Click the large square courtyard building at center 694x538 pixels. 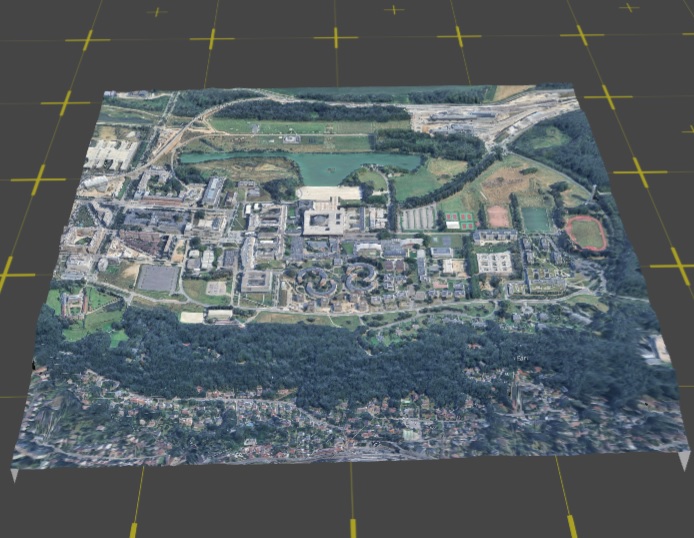324,221
